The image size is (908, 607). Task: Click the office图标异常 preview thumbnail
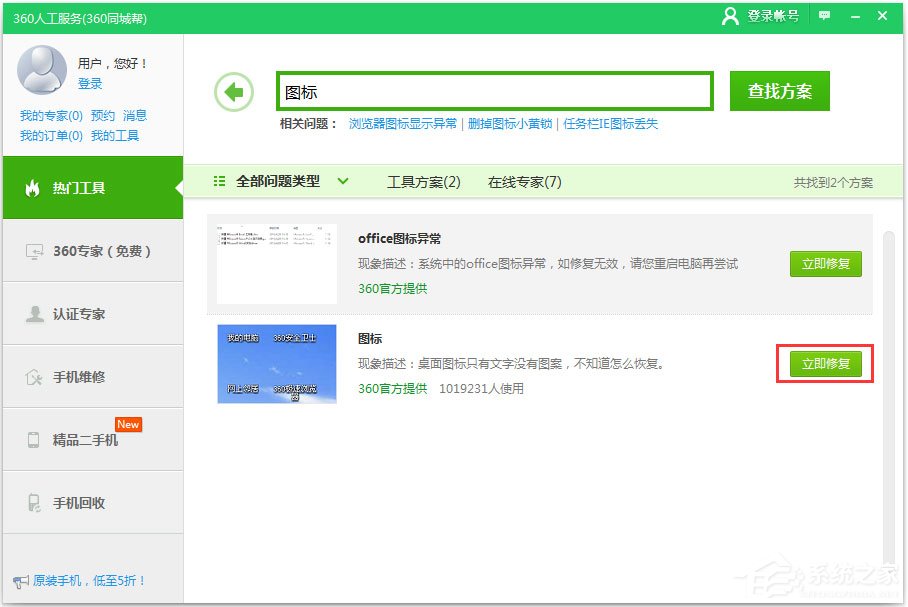pos(276,262)
